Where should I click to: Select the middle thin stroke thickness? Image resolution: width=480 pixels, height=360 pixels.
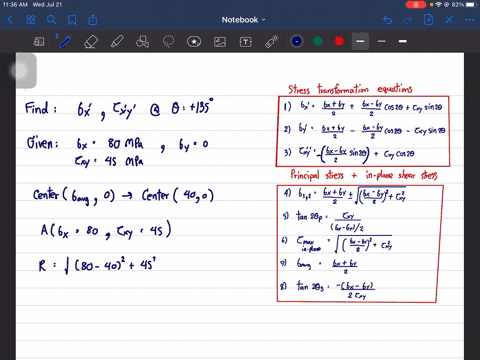[x=382, y=41]
